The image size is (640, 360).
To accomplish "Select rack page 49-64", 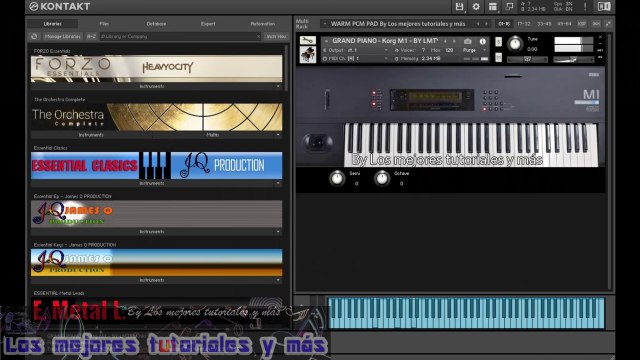I will point(564,24).
